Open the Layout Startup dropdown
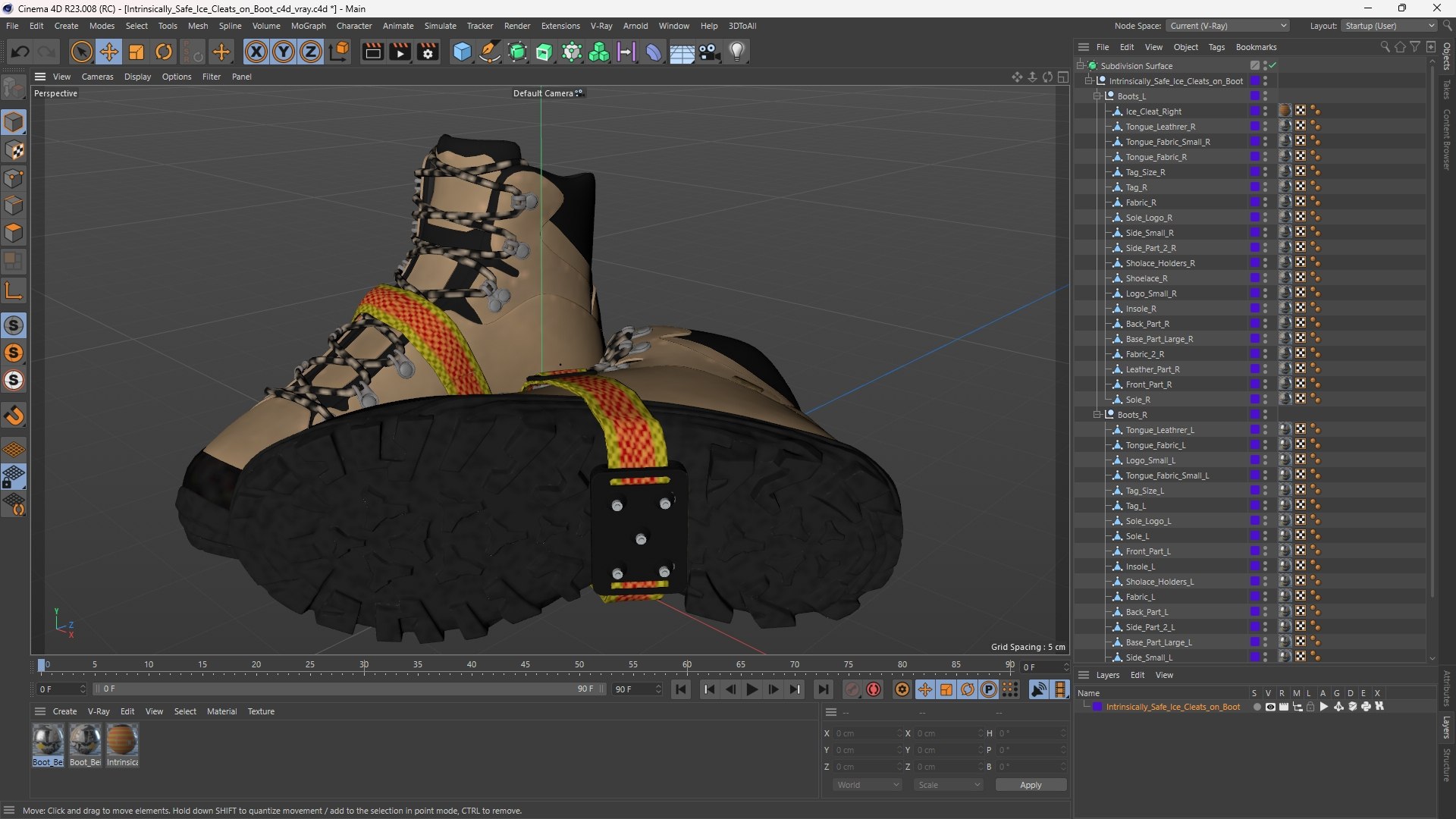This screenshot has width=1456, height=819. tap(1389, 26)
